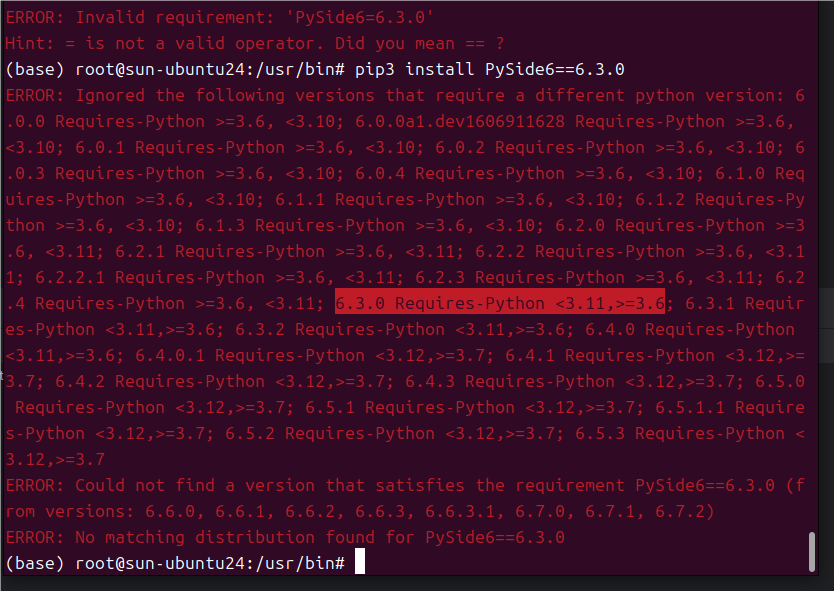Image resolution: width=834 pixels, height=591 pixels.
Task: Click the 'PySide6=6.3.0' quoted text in first line
Action: (x=360, y=18)
